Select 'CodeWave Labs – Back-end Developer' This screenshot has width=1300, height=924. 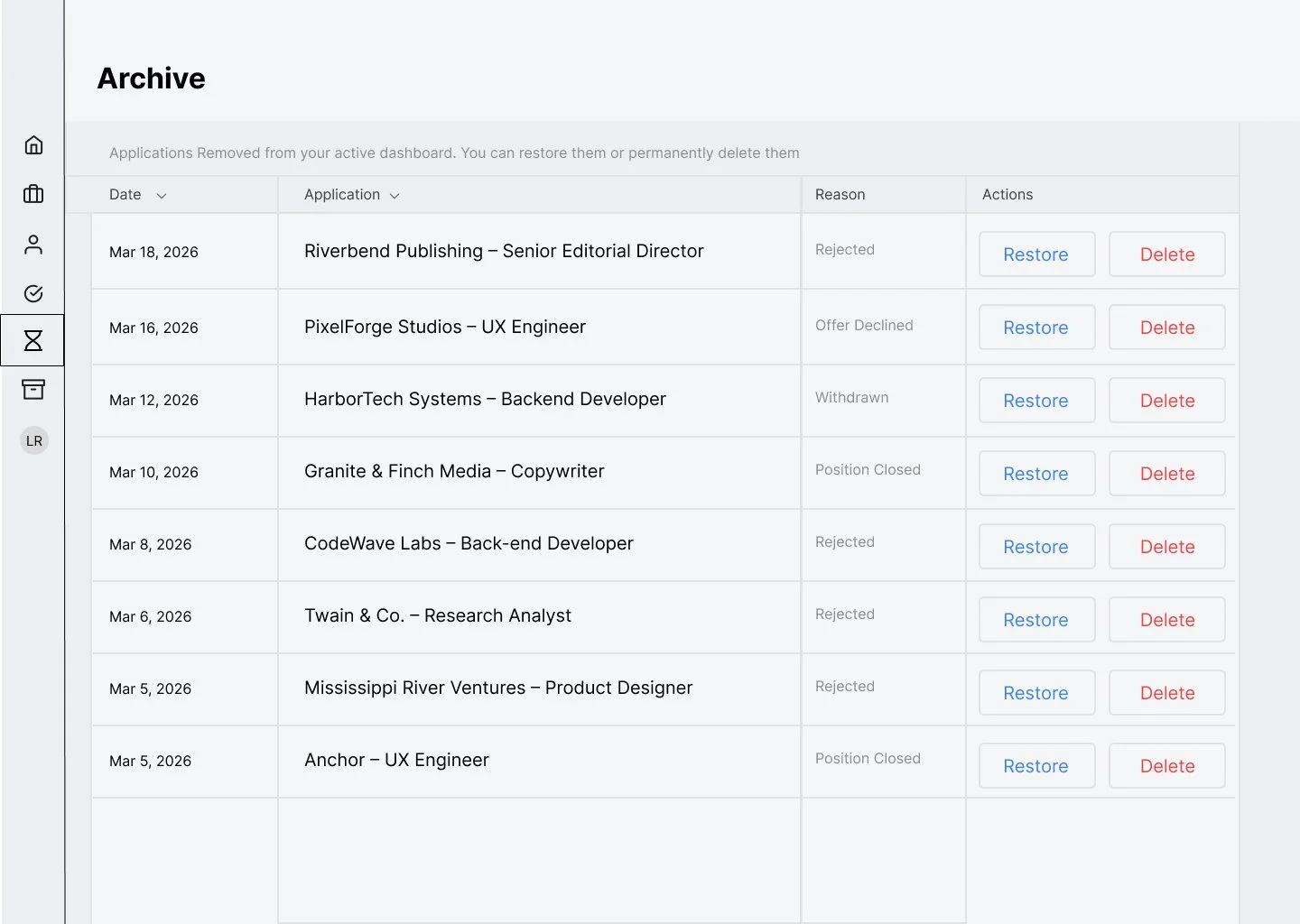point(469,544)
